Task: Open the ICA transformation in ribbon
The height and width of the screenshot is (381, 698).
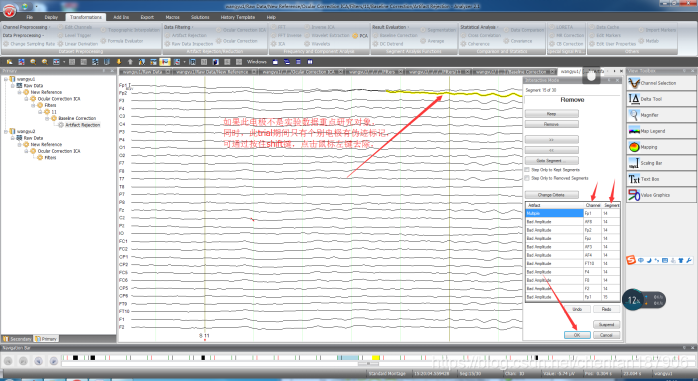Action: (x=278, y=44)
